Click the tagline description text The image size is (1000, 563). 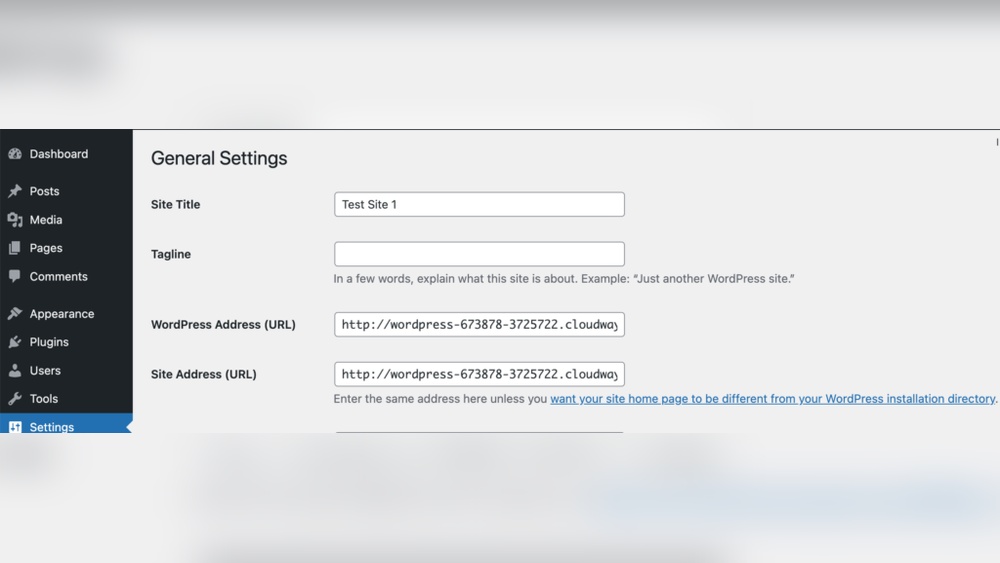point(564,279)
